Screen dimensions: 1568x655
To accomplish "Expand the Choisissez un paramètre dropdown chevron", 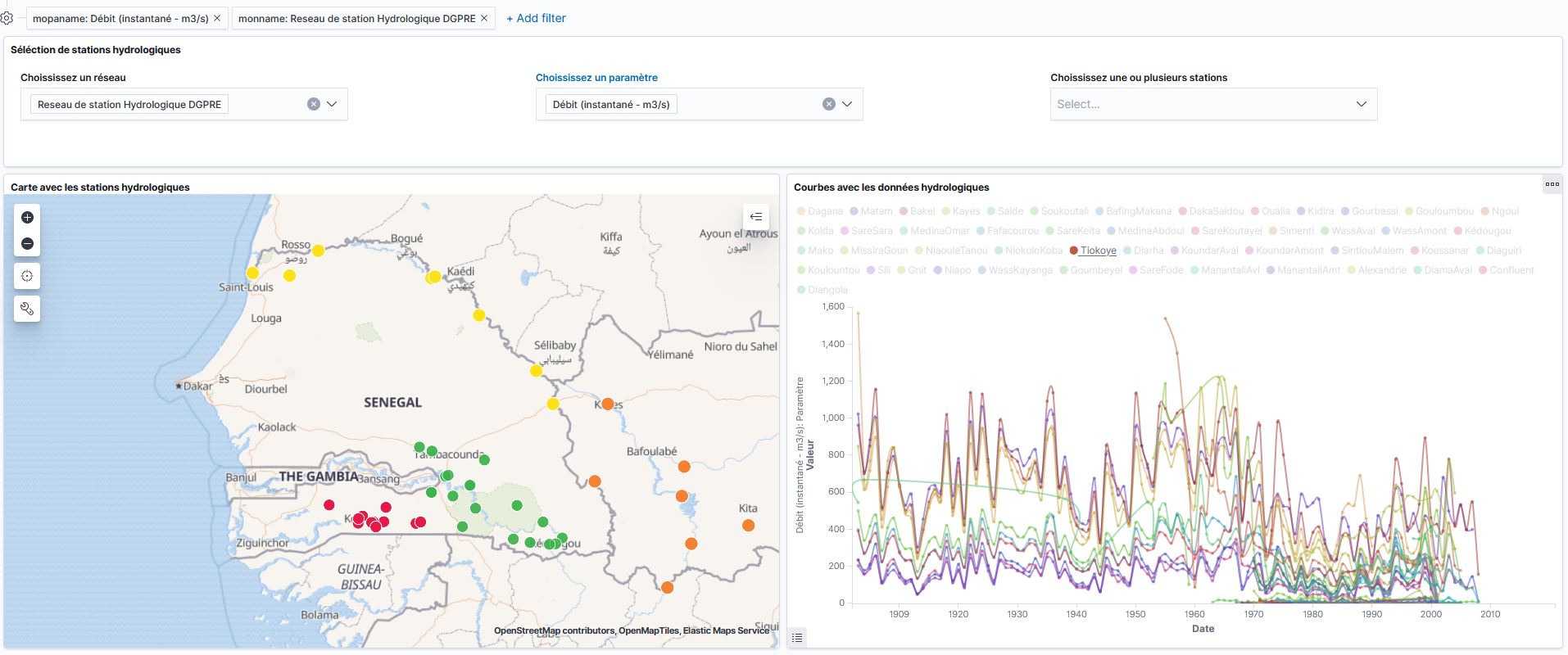I will pos(847,104).
